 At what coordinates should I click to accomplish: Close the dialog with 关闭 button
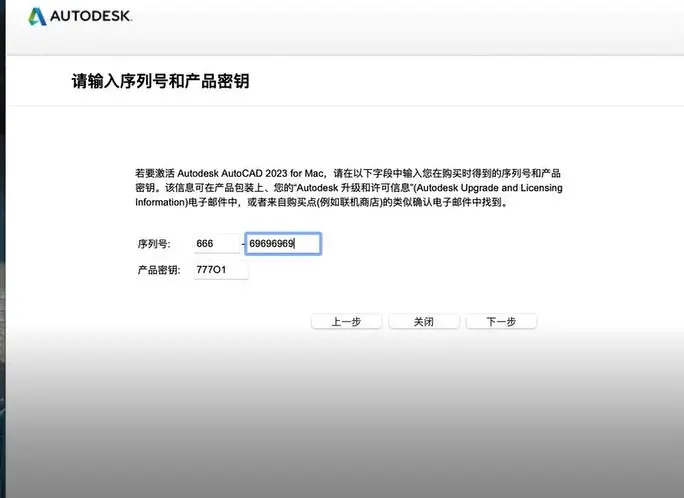[x=424, y=322]
